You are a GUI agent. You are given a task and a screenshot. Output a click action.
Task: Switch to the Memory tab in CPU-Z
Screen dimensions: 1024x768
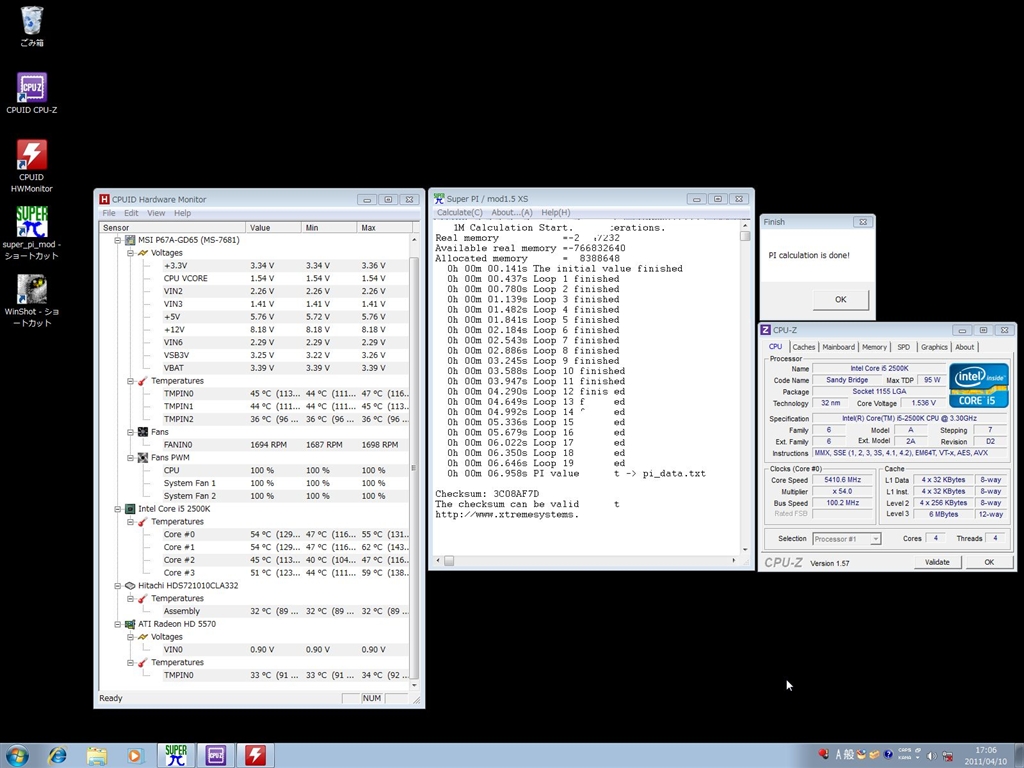coord(874,347)
